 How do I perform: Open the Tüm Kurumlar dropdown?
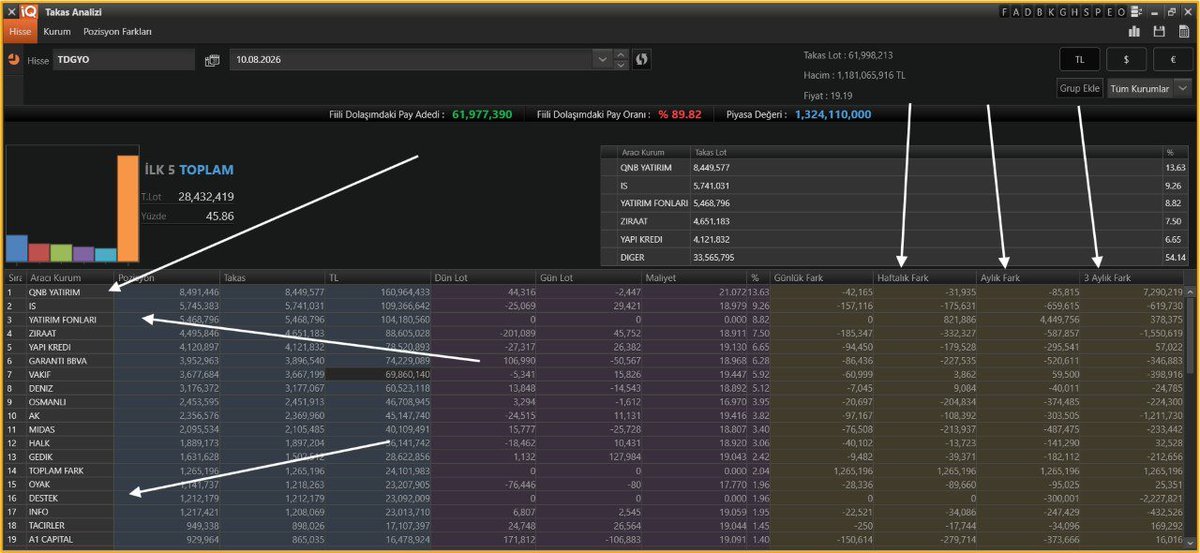click(x=1149, y=89)
